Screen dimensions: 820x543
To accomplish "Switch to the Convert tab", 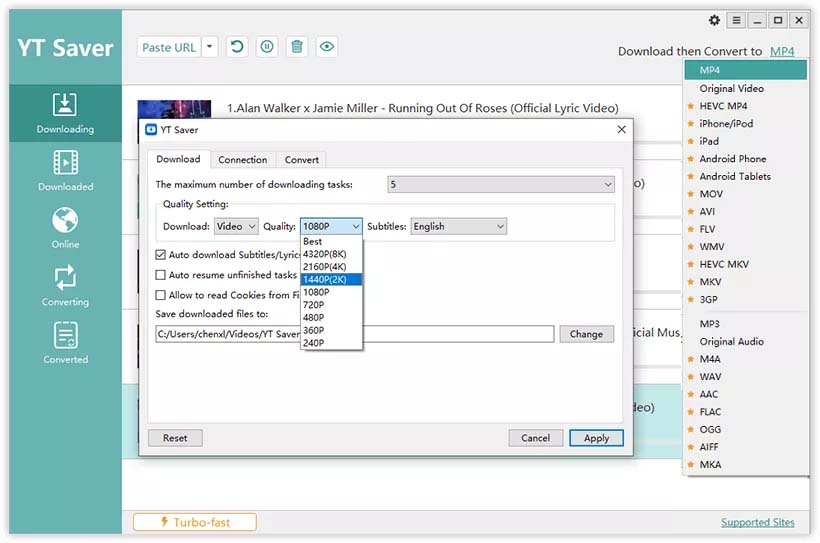I will (302, 160).
